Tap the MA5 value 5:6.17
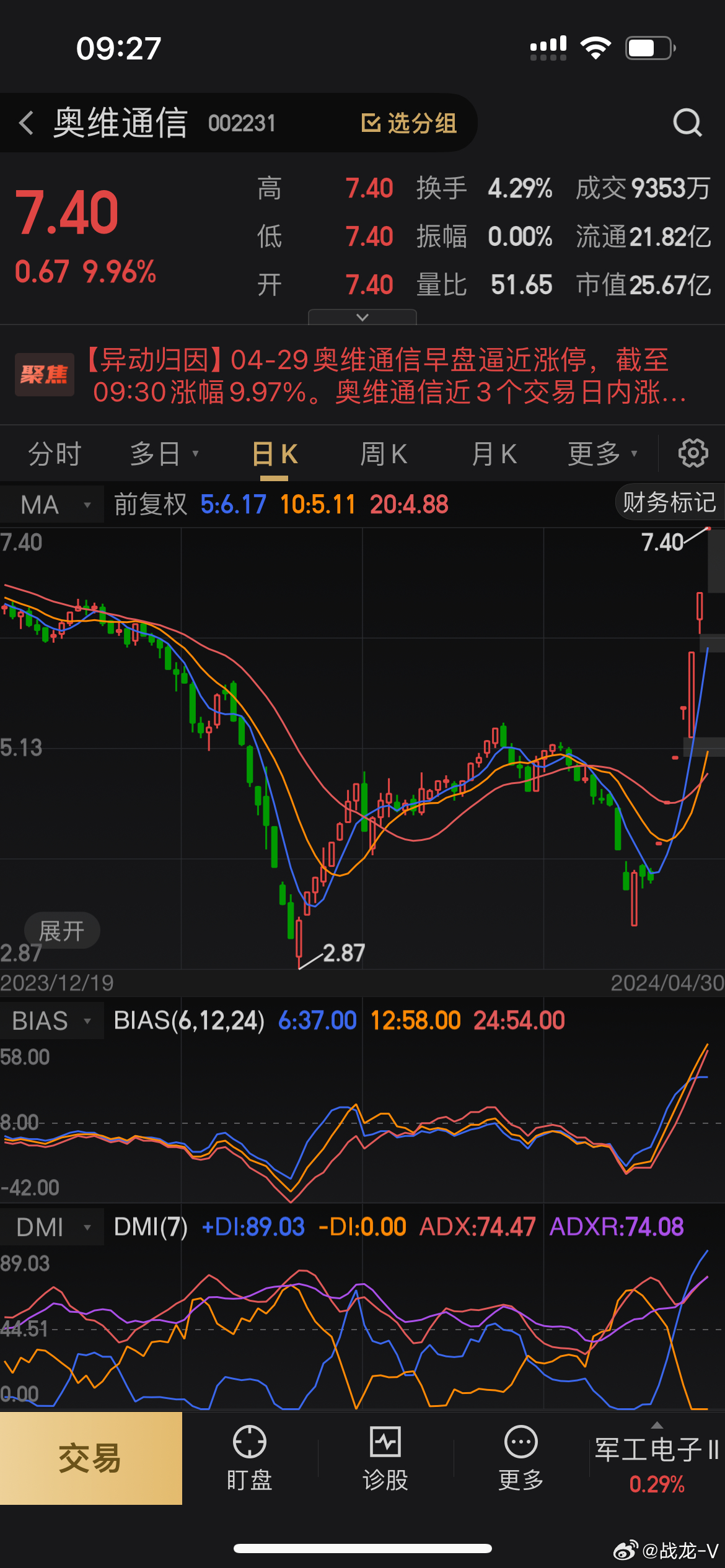Viewport: 725px width, 1568px height. (x=234, y=505)
